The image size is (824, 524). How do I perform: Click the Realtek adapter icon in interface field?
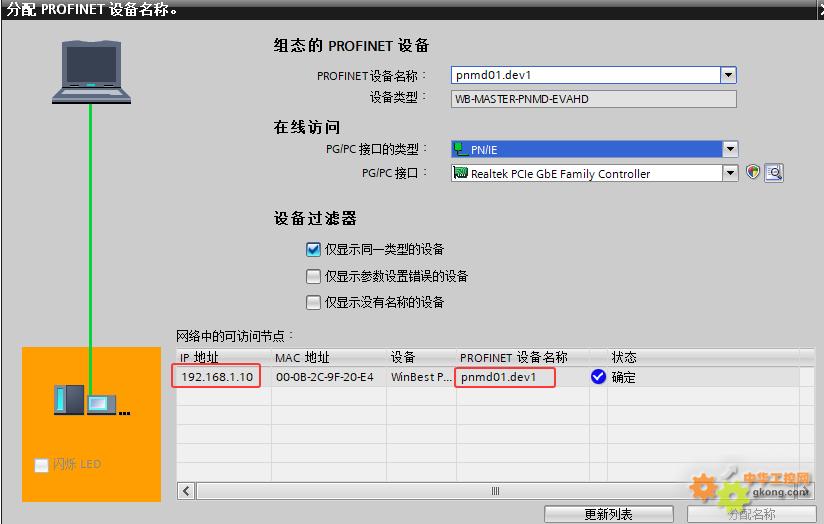[x=460, y=173]
